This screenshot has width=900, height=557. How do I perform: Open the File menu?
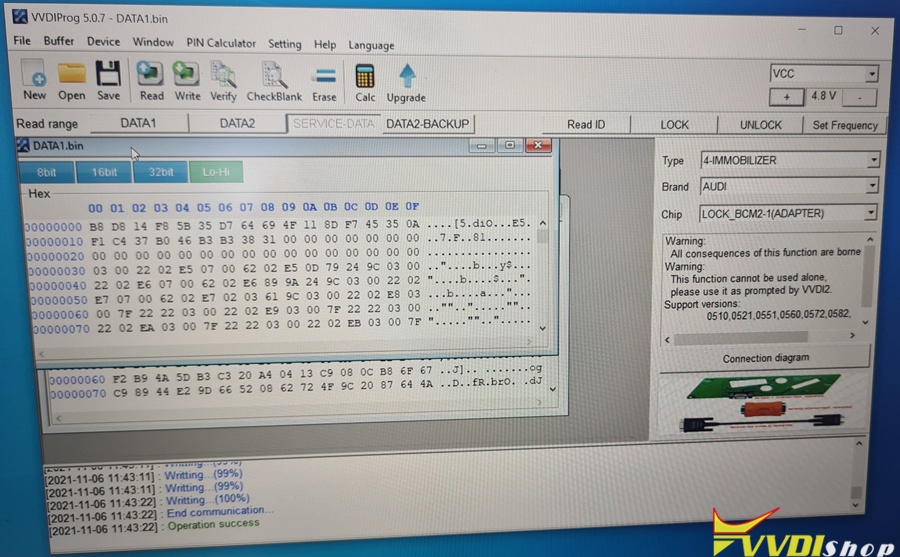(x=22, y=40)
